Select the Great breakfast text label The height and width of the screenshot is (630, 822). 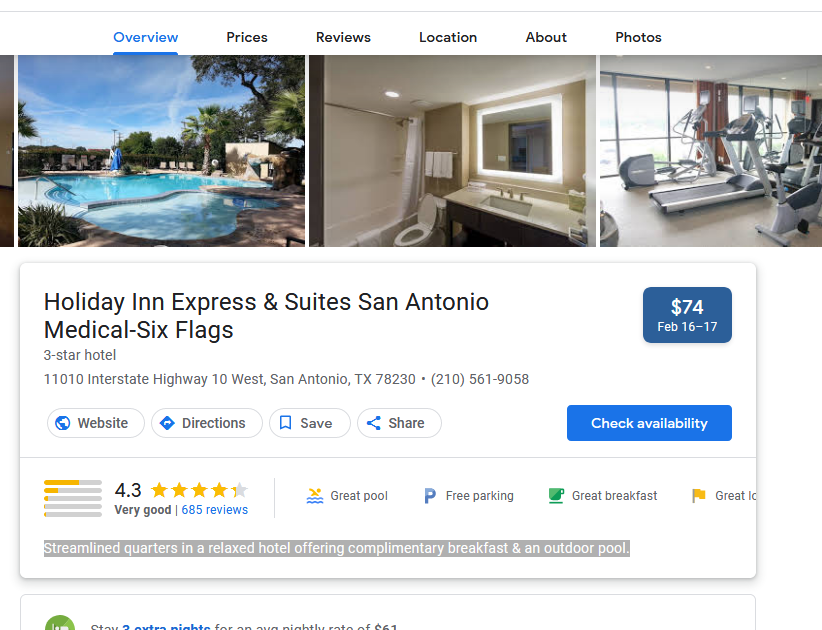pos(614,496)
